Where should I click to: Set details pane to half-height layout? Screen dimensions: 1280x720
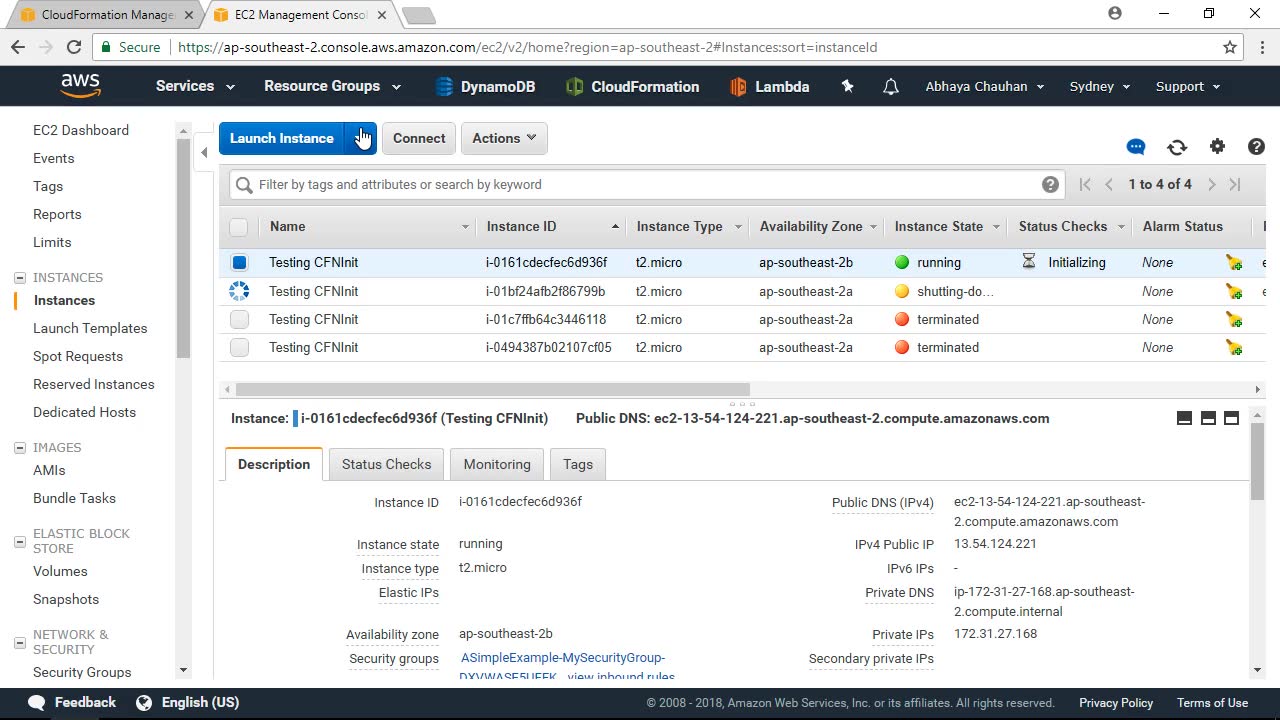click(1208, 418)
